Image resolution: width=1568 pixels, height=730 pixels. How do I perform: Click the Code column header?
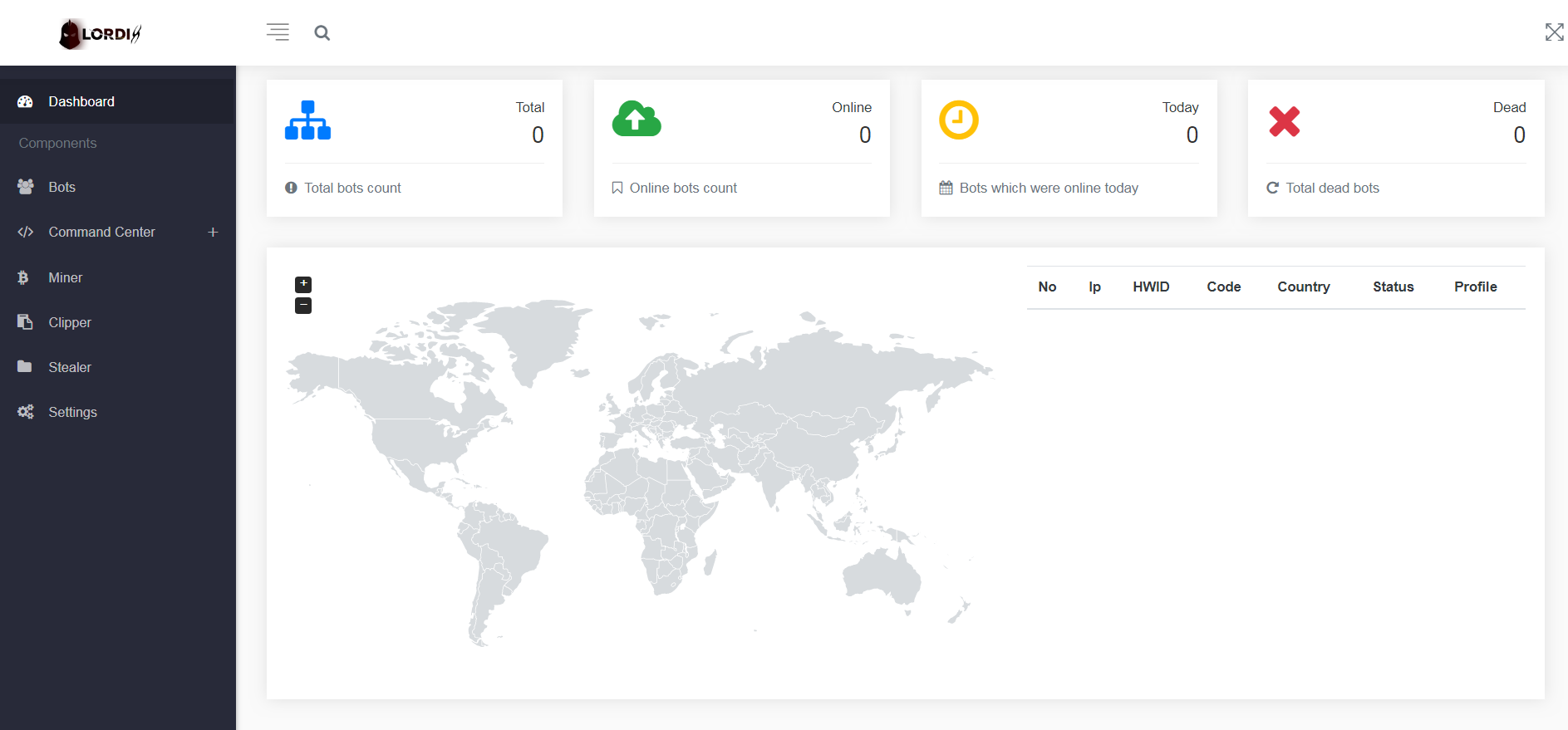pyautogui.click(x=1223, y=287)
